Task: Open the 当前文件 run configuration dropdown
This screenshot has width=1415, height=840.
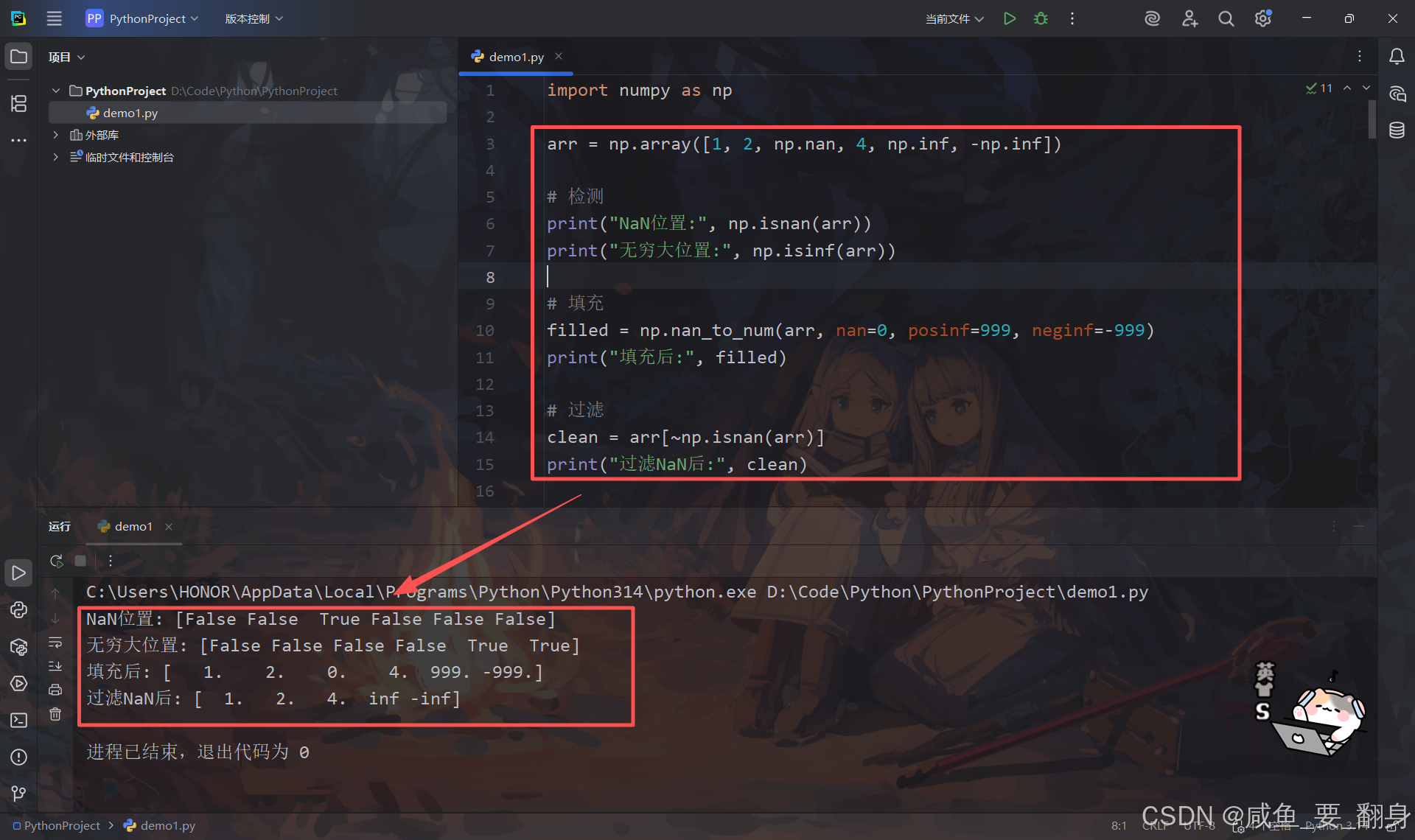Action: pos(954,18)
